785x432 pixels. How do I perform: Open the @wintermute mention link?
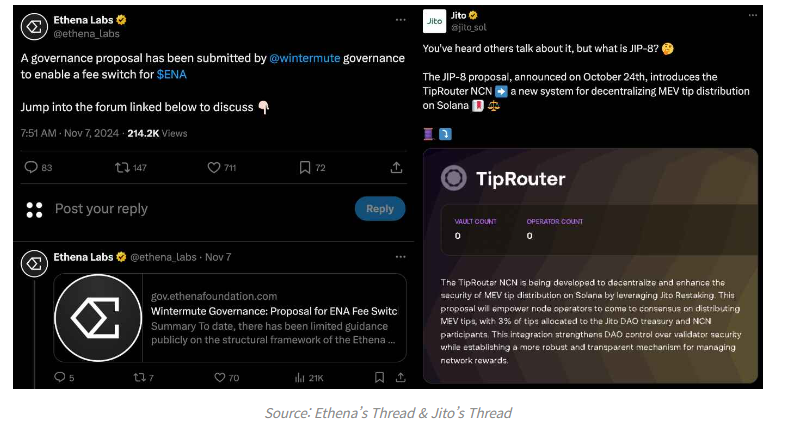pos(307,58)
